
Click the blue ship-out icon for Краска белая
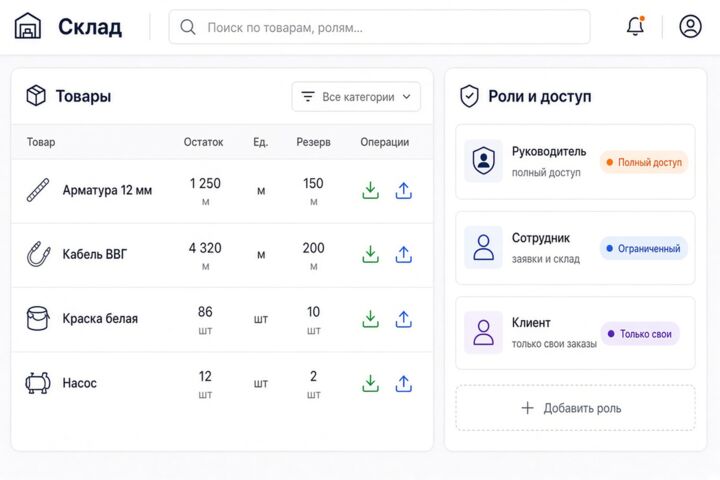pyautogui.click(x=404, y=319)
